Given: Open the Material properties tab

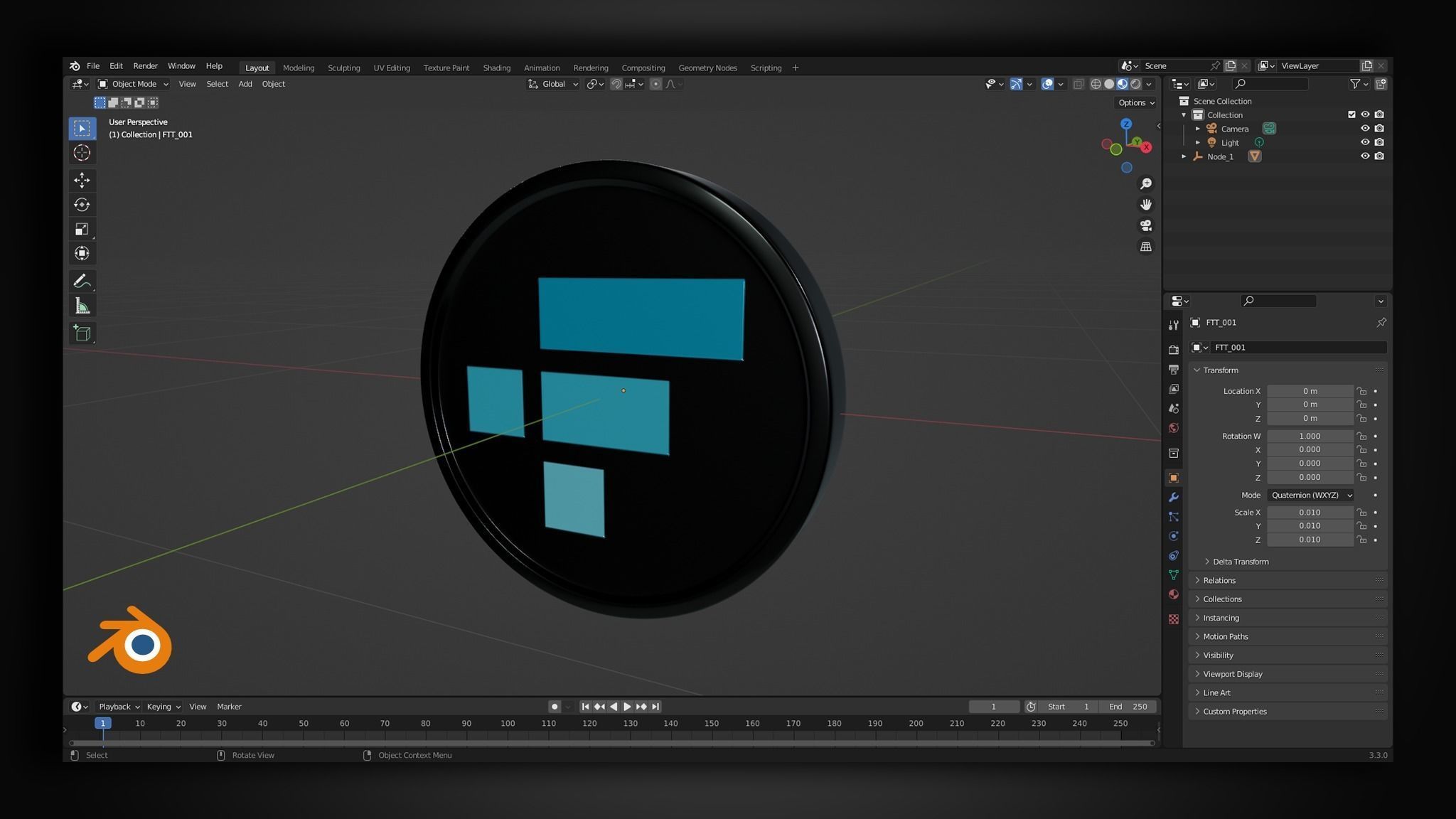Looking at the screenshot, I should tap(1173, 594).
